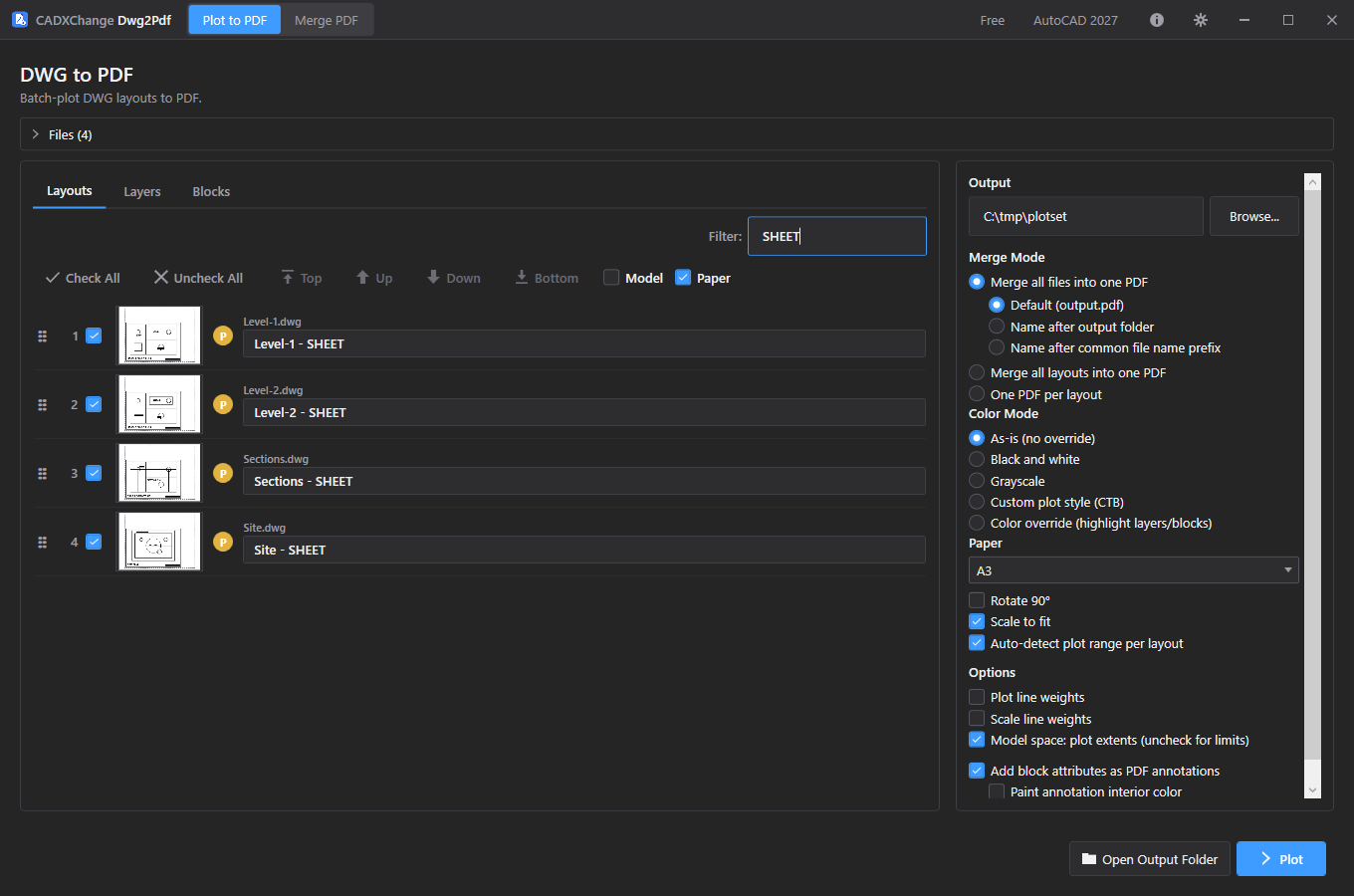Screen dimensions: 1354x896
Task: Switch to the Merge PDF tab
Action: click(327, 20)
